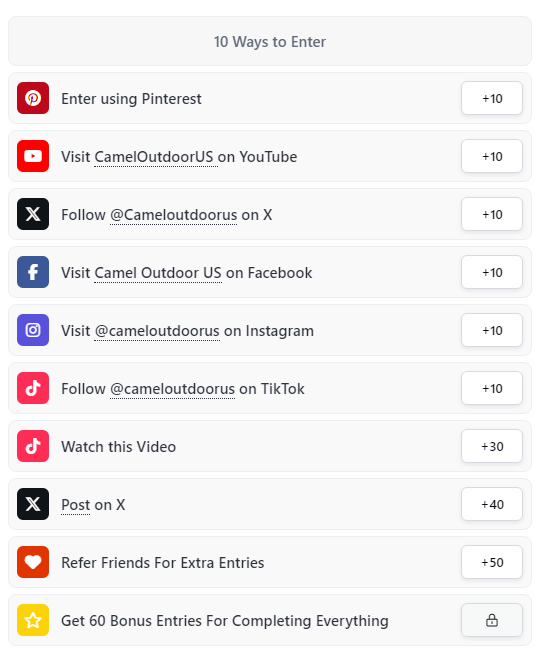The width and height of the screenshot is (540, 652).
Task: Click the Facebook logo icon
Action: point(33,272)
